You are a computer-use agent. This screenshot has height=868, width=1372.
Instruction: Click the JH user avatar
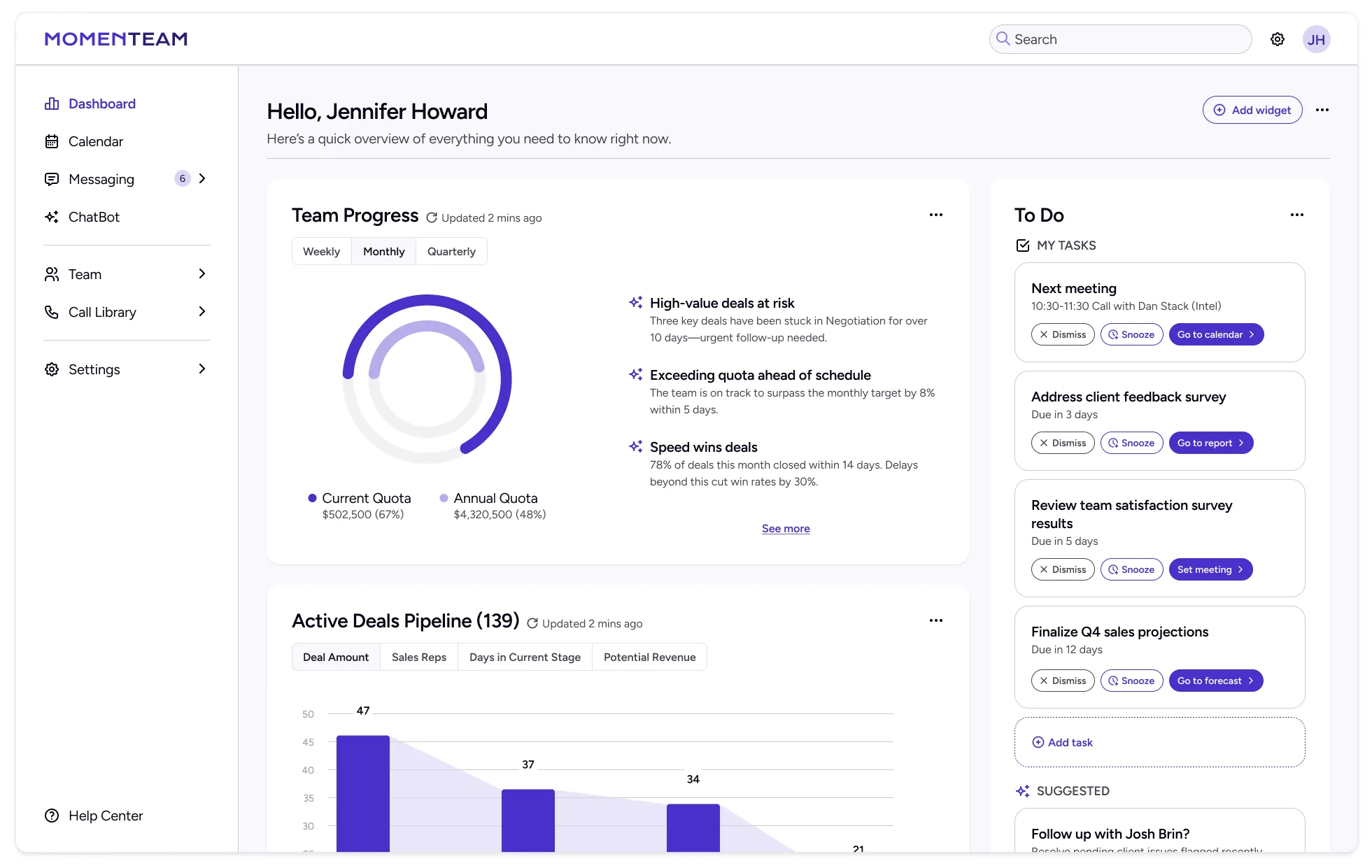click(1316, 39)
